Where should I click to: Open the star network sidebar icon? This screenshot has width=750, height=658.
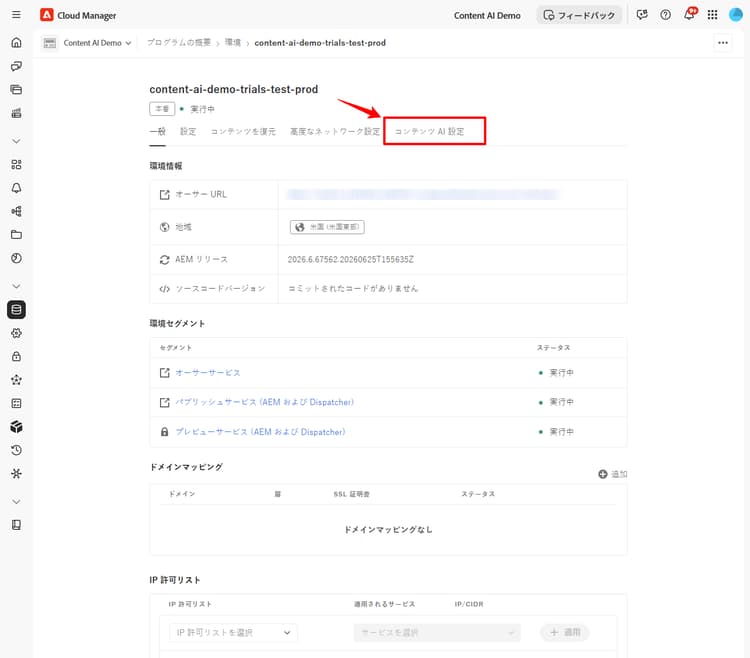tap(16, 380)
